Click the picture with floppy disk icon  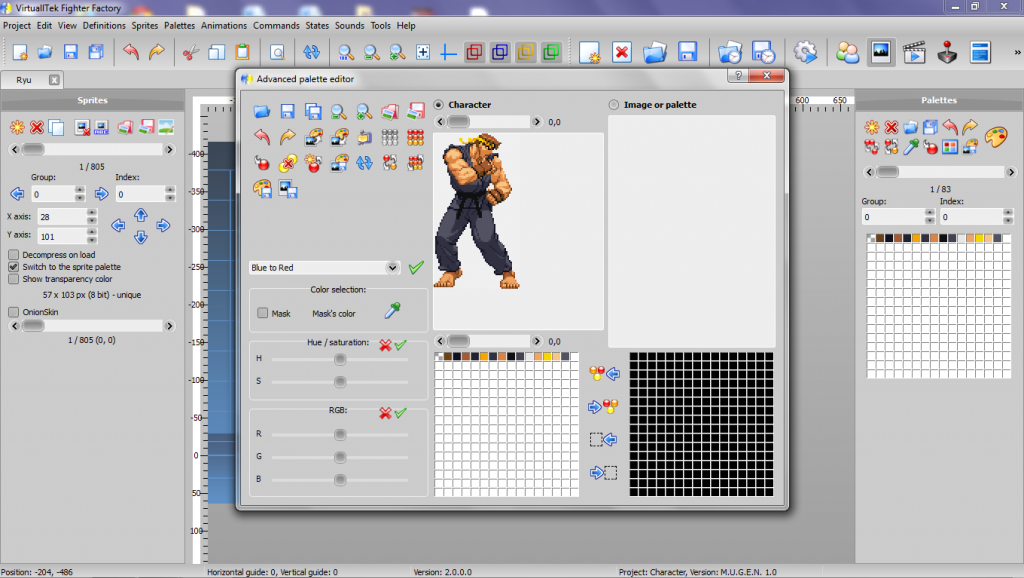(287, 189)
